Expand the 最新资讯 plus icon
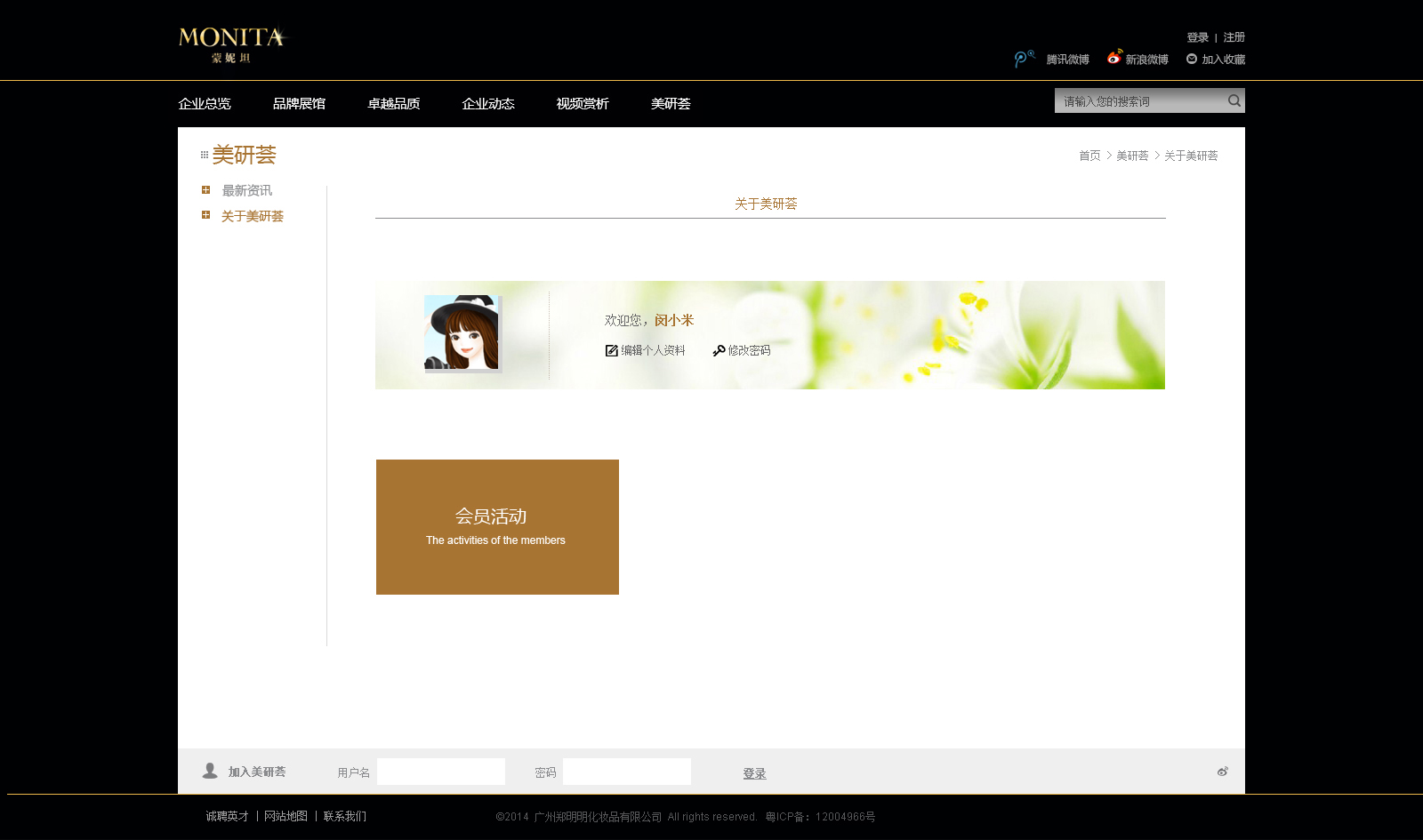 (205, 189)
